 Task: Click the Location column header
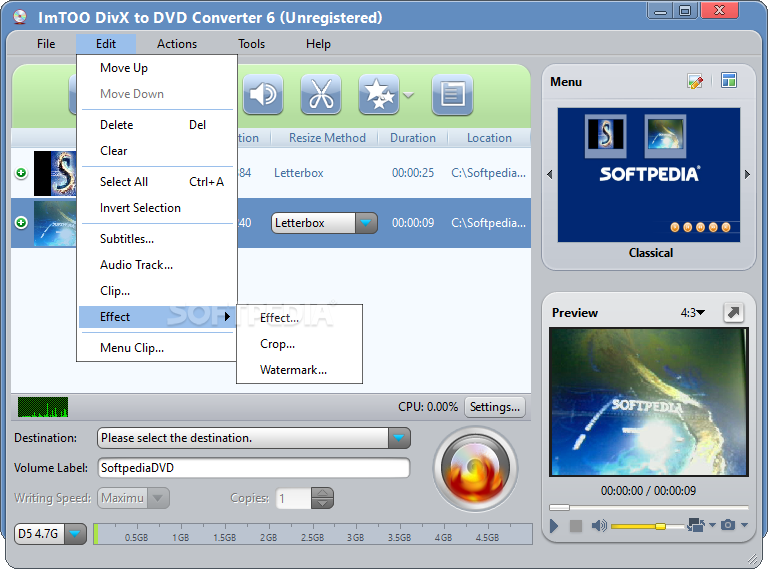pyautogui.click(x=489, y=138)
